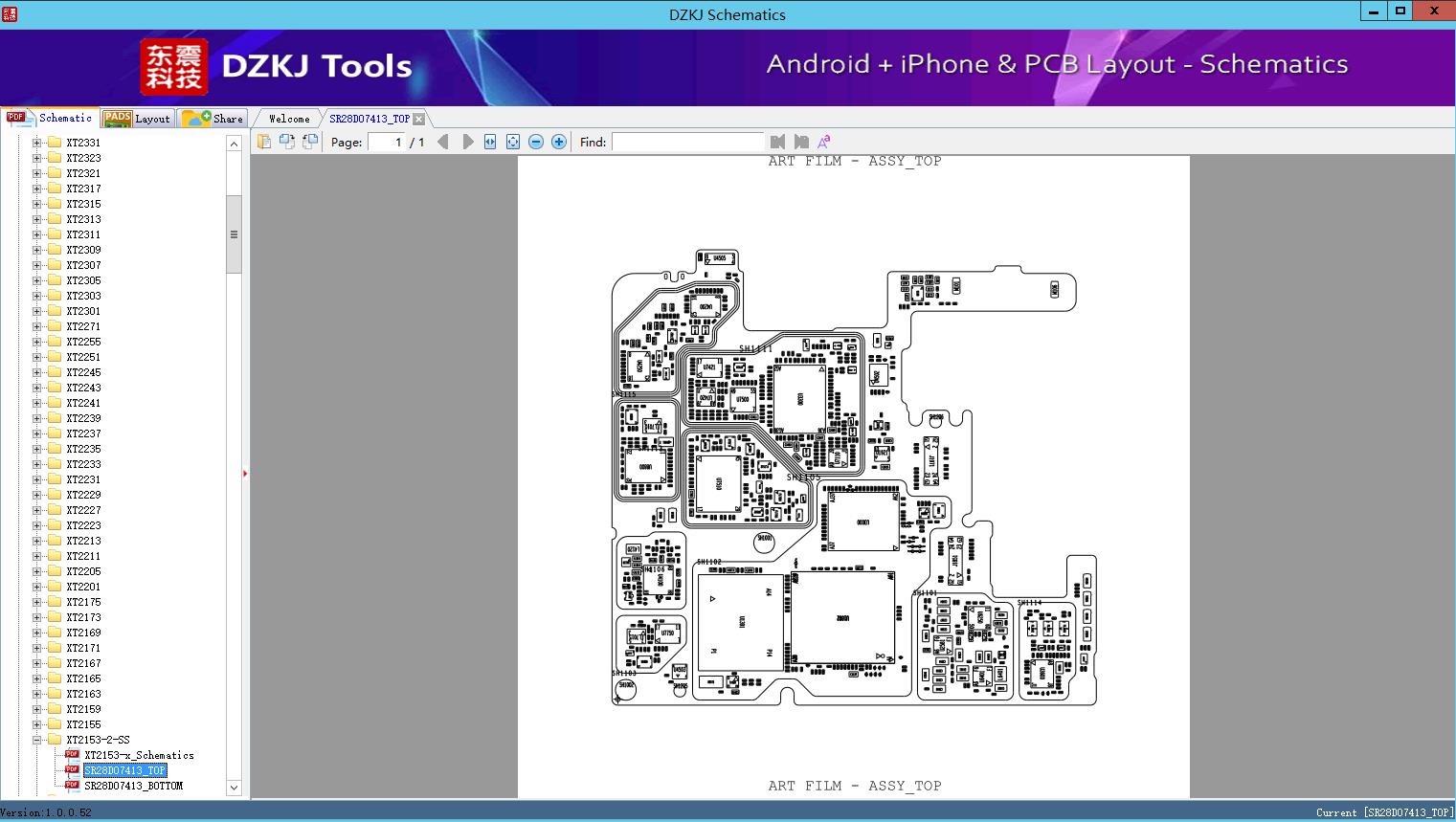Find previous match icon

coord(777,142)
